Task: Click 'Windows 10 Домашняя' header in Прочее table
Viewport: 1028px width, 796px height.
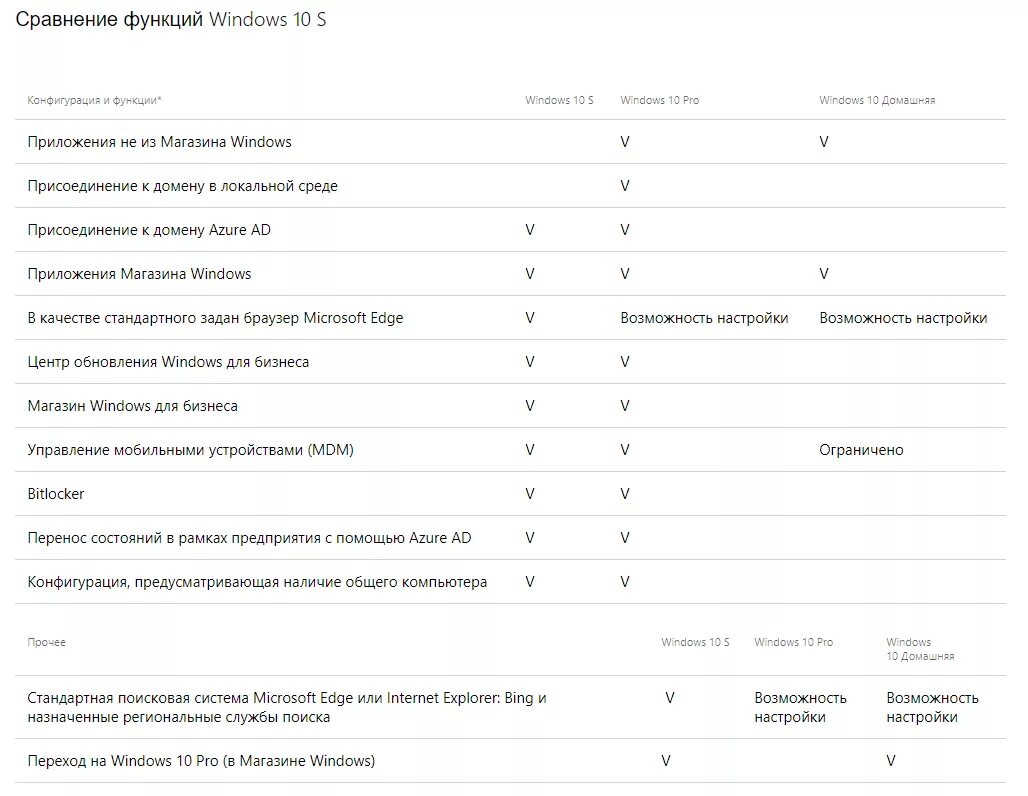Action: point(920,649)
